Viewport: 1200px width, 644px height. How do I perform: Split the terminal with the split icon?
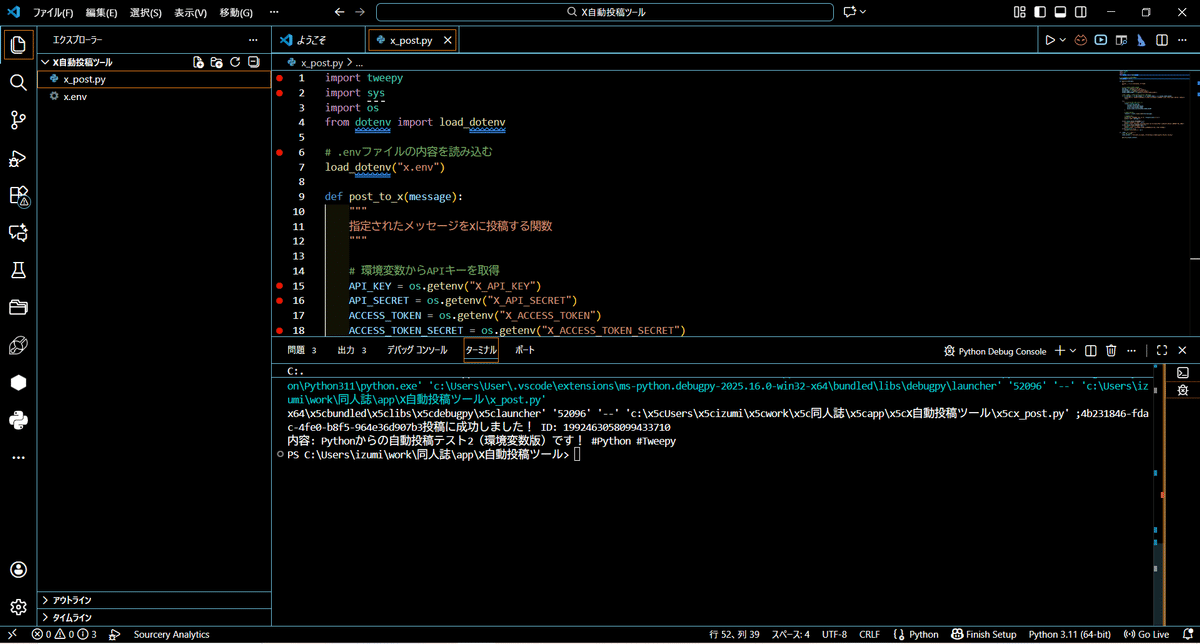[x=1090, y=350]
